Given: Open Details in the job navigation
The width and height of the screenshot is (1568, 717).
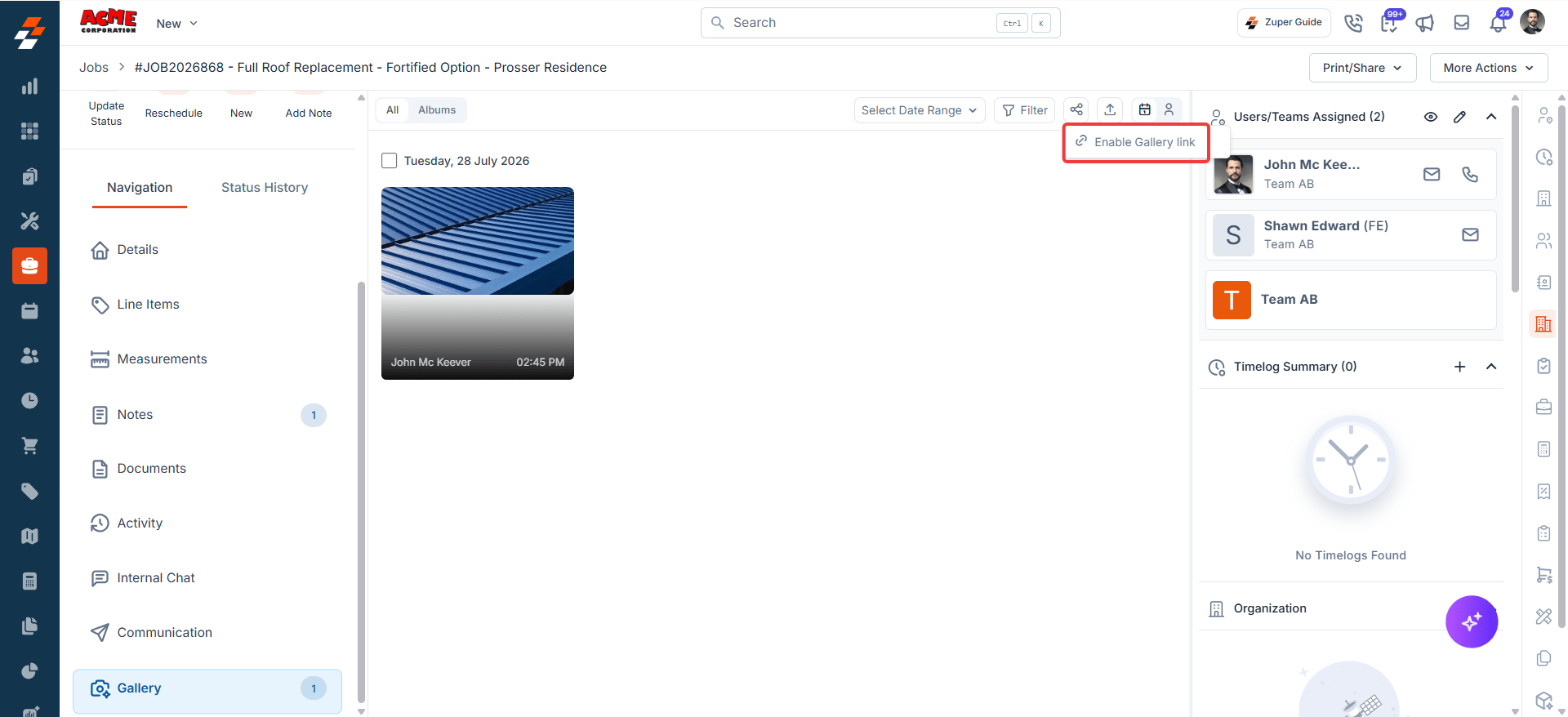Looking at the screenshot, I should (207, 250).
